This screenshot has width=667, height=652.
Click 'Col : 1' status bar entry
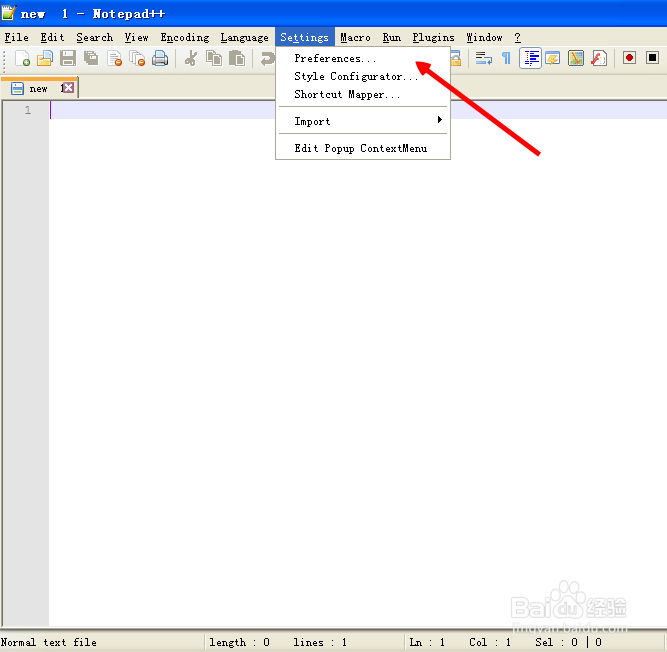[x=490, y=642]
